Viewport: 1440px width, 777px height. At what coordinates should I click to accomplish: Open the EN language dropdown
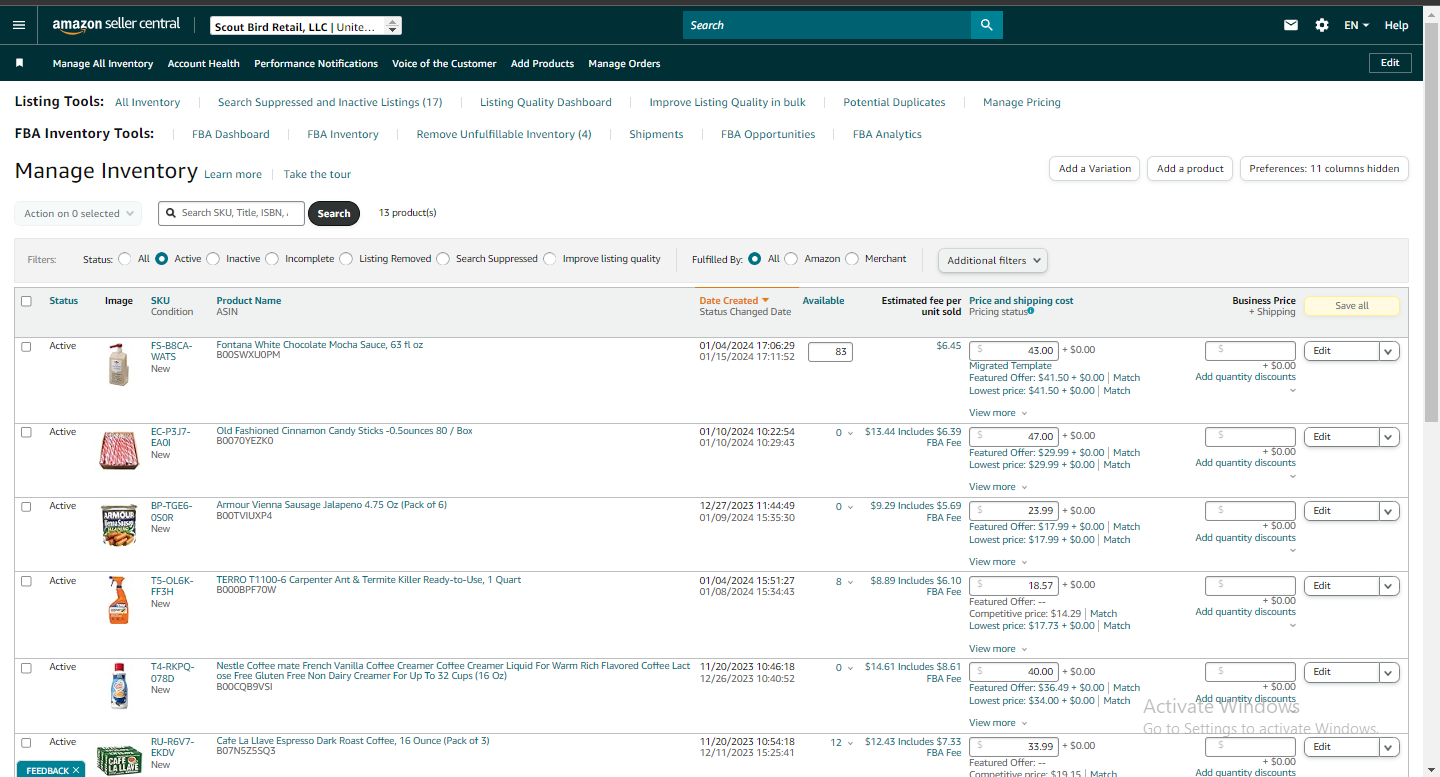(x=1357, y=25)
